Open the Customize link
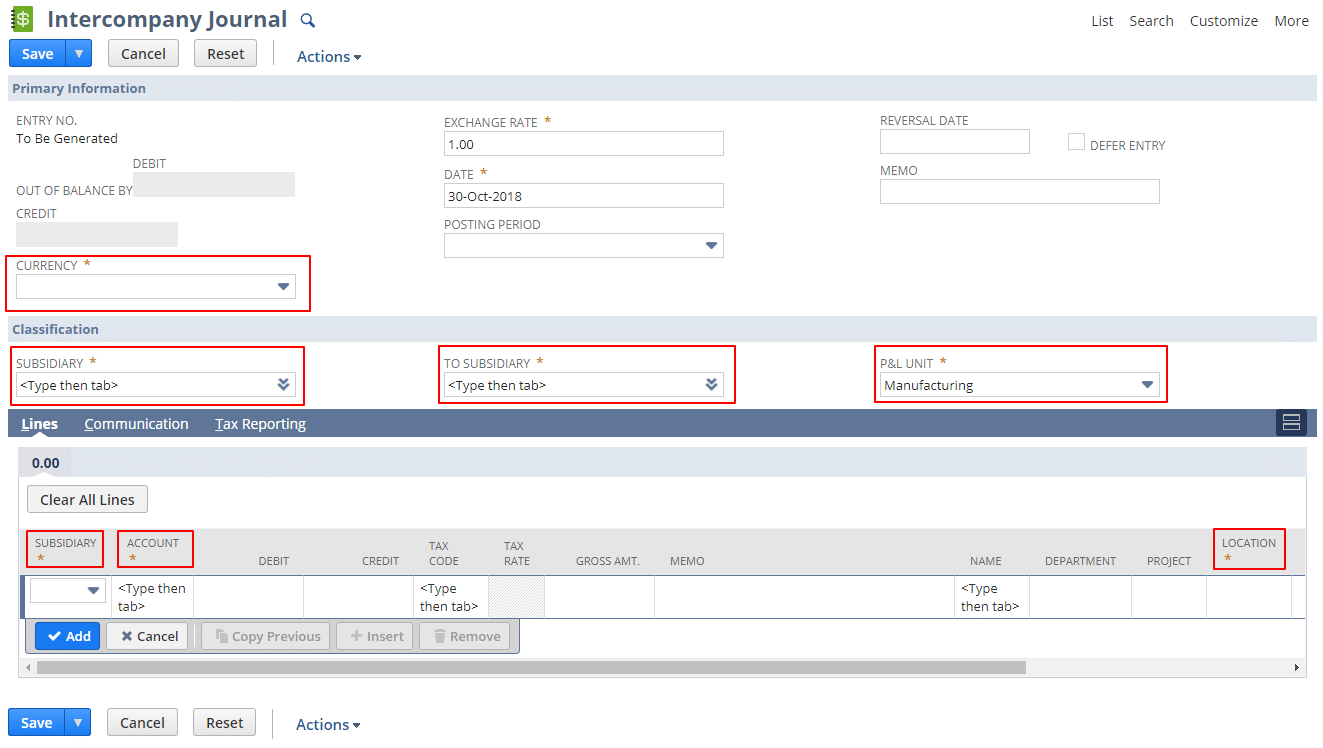The height and width of the screenshot is (748, 1323). tap(1224, 21)
